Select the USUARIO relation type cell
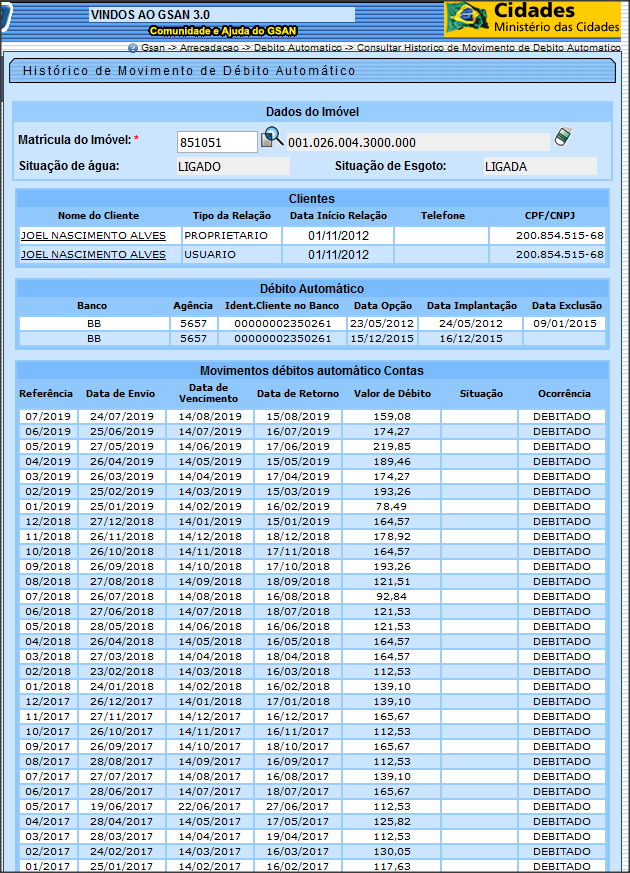This screenshot has width=630, height=873. pyautogui.click(x=232, y=254)
